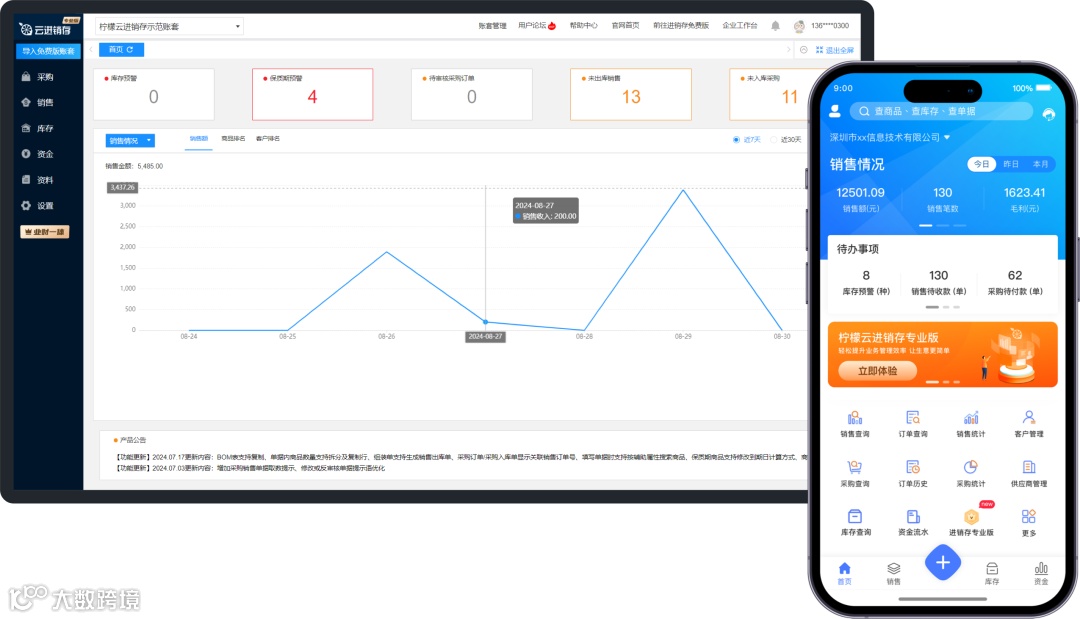Open 前往进销存免费版 in top header

tap(681, 25)
